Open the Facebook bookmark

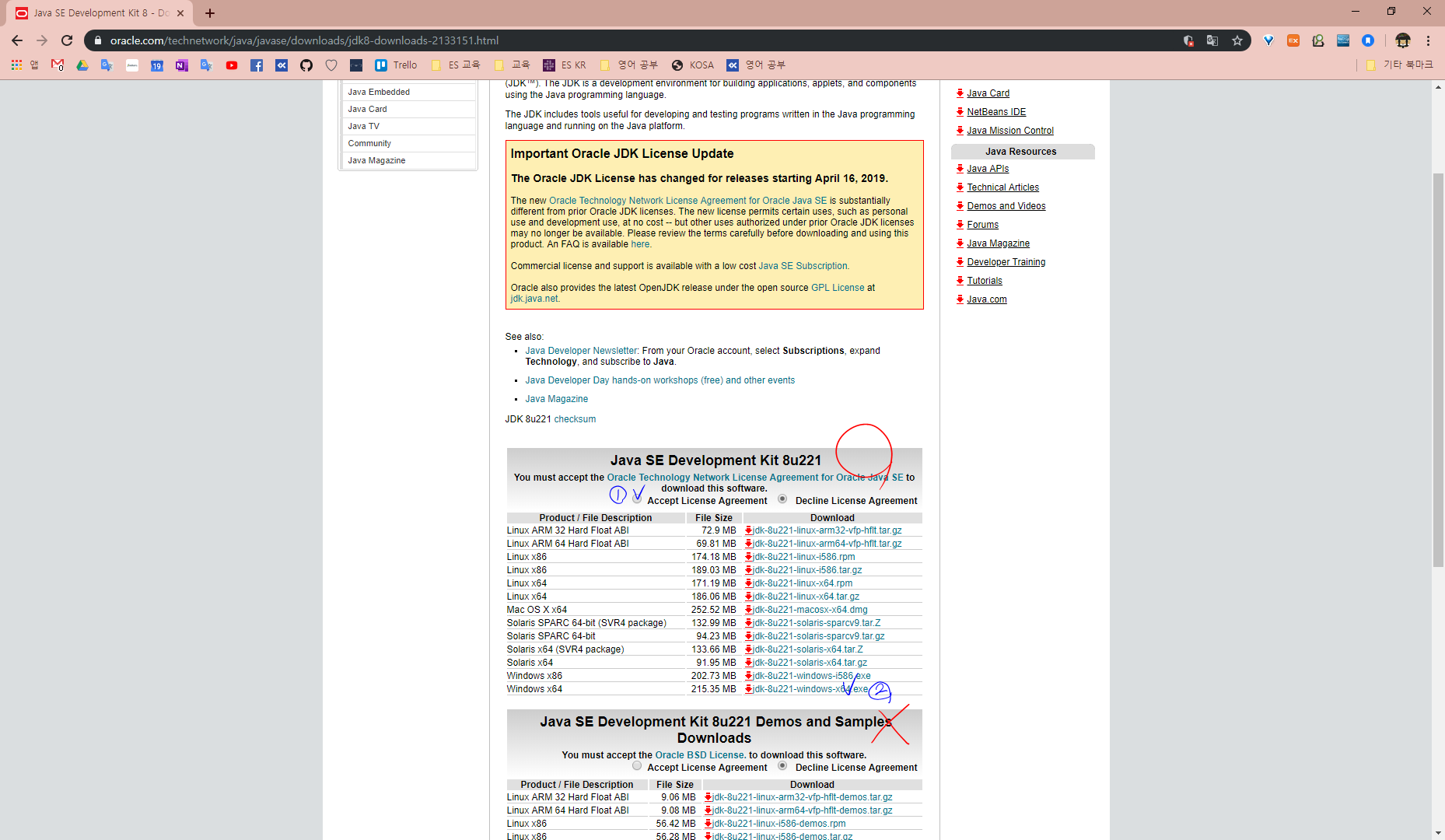click(257, 65)
